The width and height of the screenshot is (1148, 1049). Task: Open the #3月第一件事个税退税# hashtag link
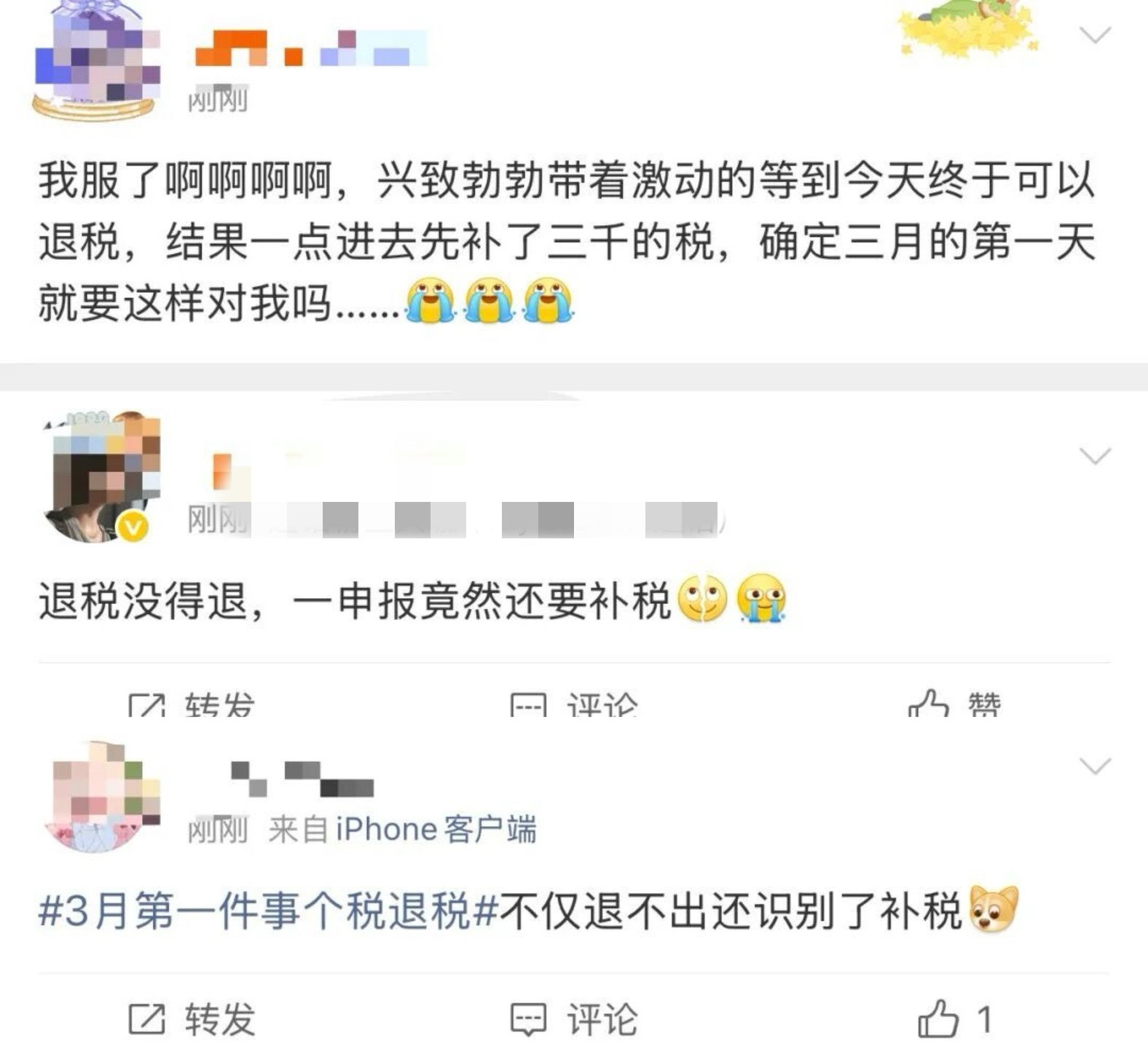click(268, 912)
